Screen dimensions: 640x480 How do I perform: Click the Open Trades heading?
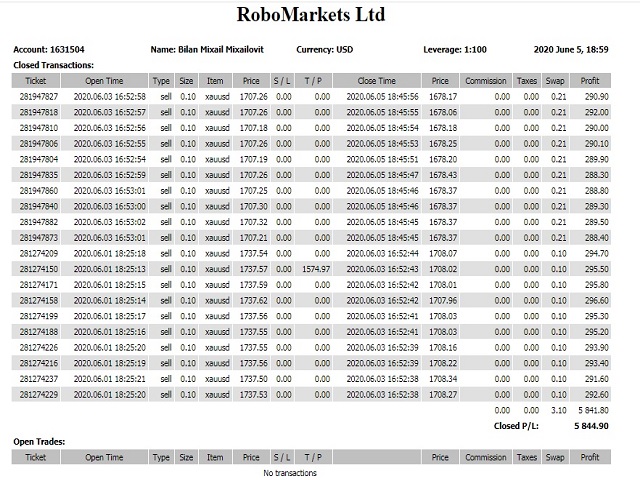click(x=39, y=442)
